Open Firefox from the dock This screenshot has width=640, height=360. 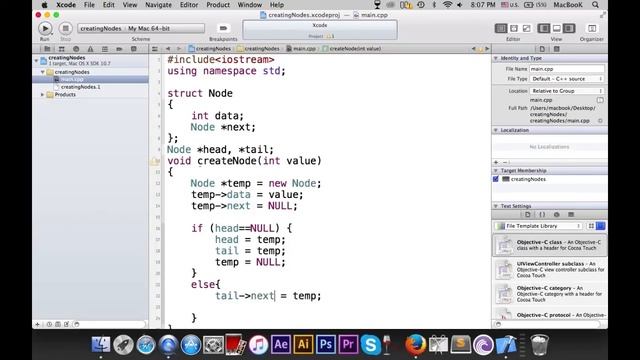click(x=415, y=344)
